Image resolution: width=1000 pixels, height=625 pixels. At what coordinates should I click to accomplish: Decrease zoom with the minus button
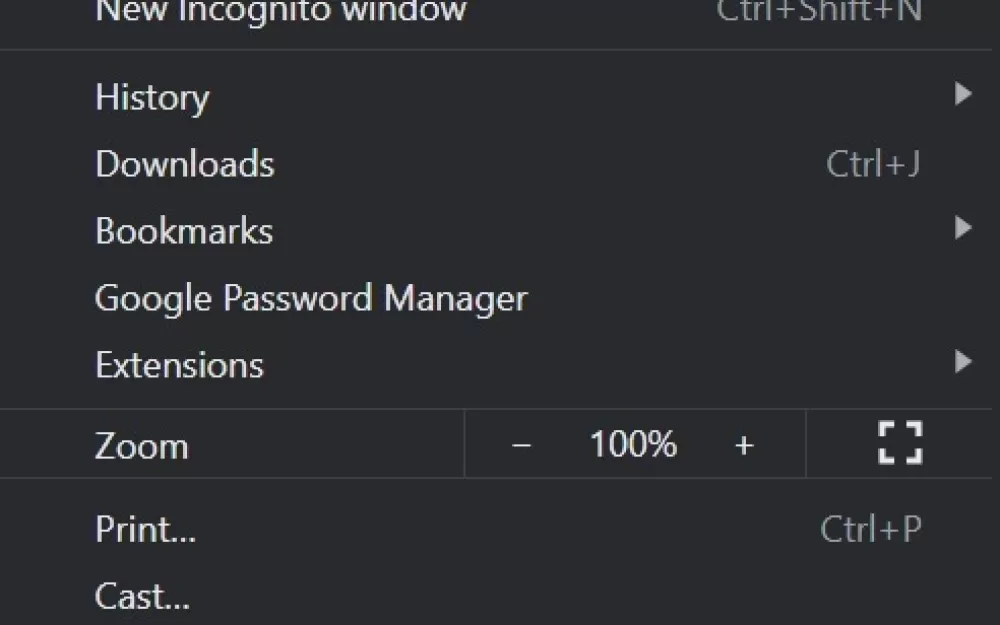coord(521,445)
